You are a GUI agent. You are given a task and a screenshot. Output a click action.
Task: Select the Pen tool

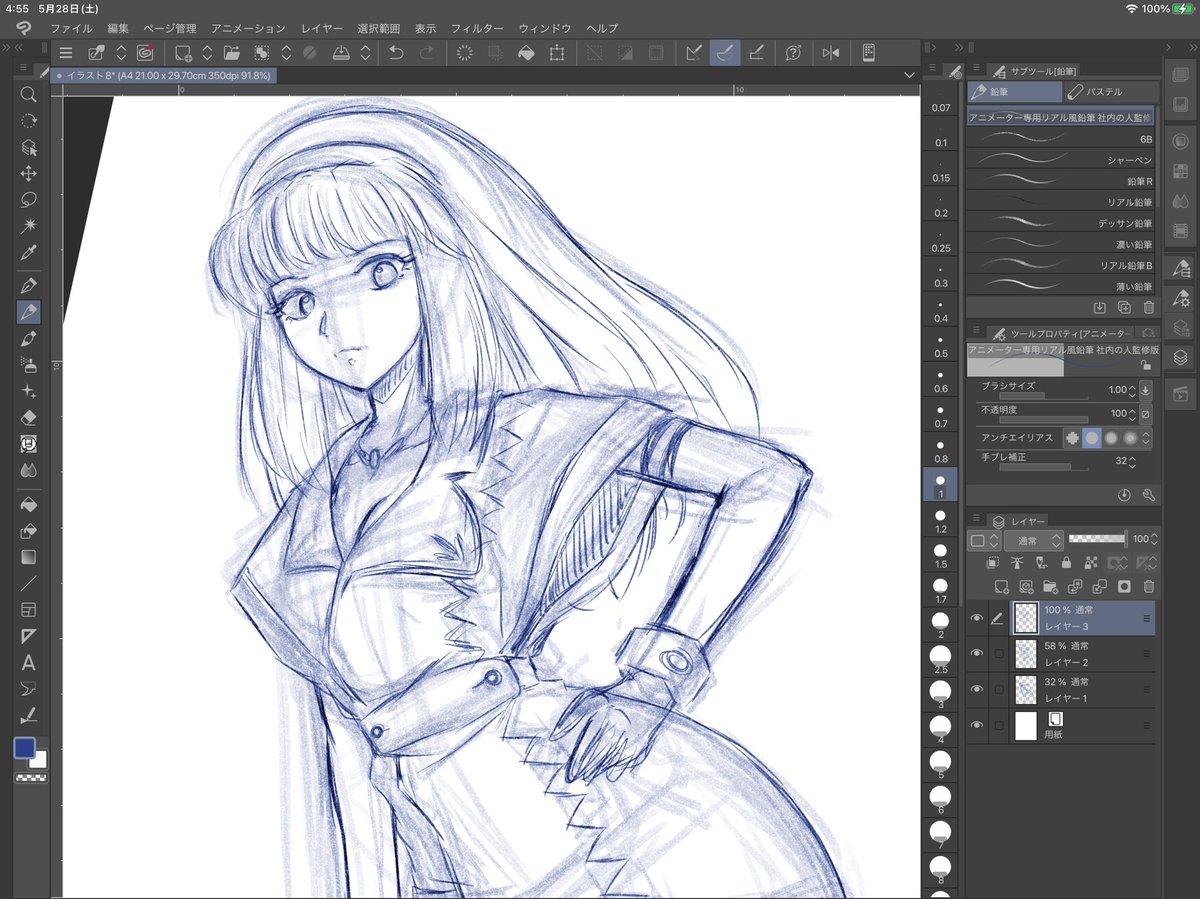pos(28,286)
